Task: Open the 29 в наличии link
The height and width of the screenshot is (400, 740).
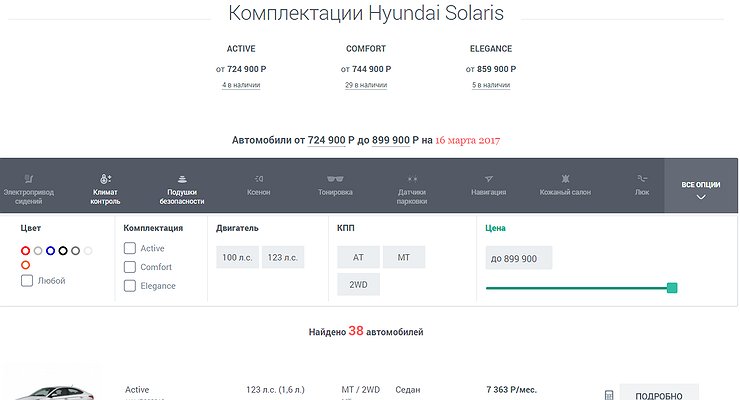Action: tap(366, 85)
